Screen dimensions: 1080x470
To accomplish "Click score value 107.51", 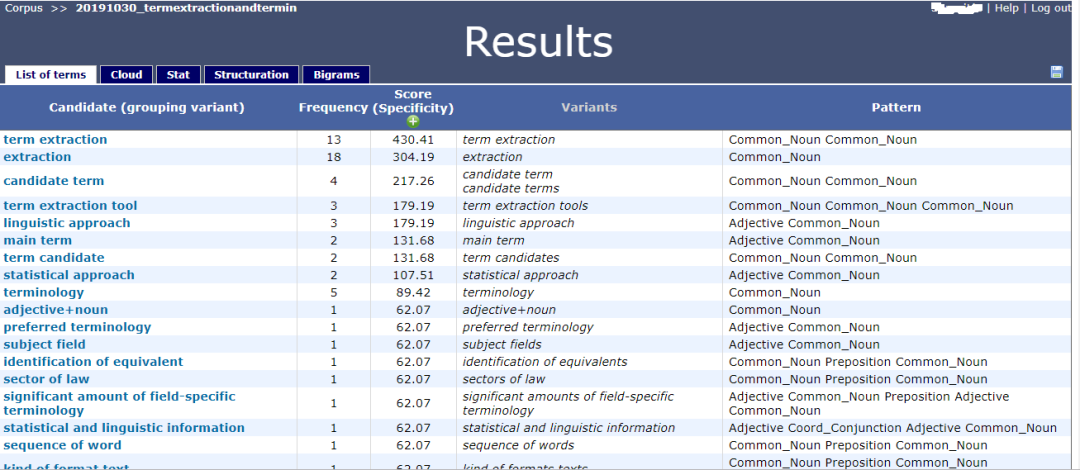I will coord(412,274).
